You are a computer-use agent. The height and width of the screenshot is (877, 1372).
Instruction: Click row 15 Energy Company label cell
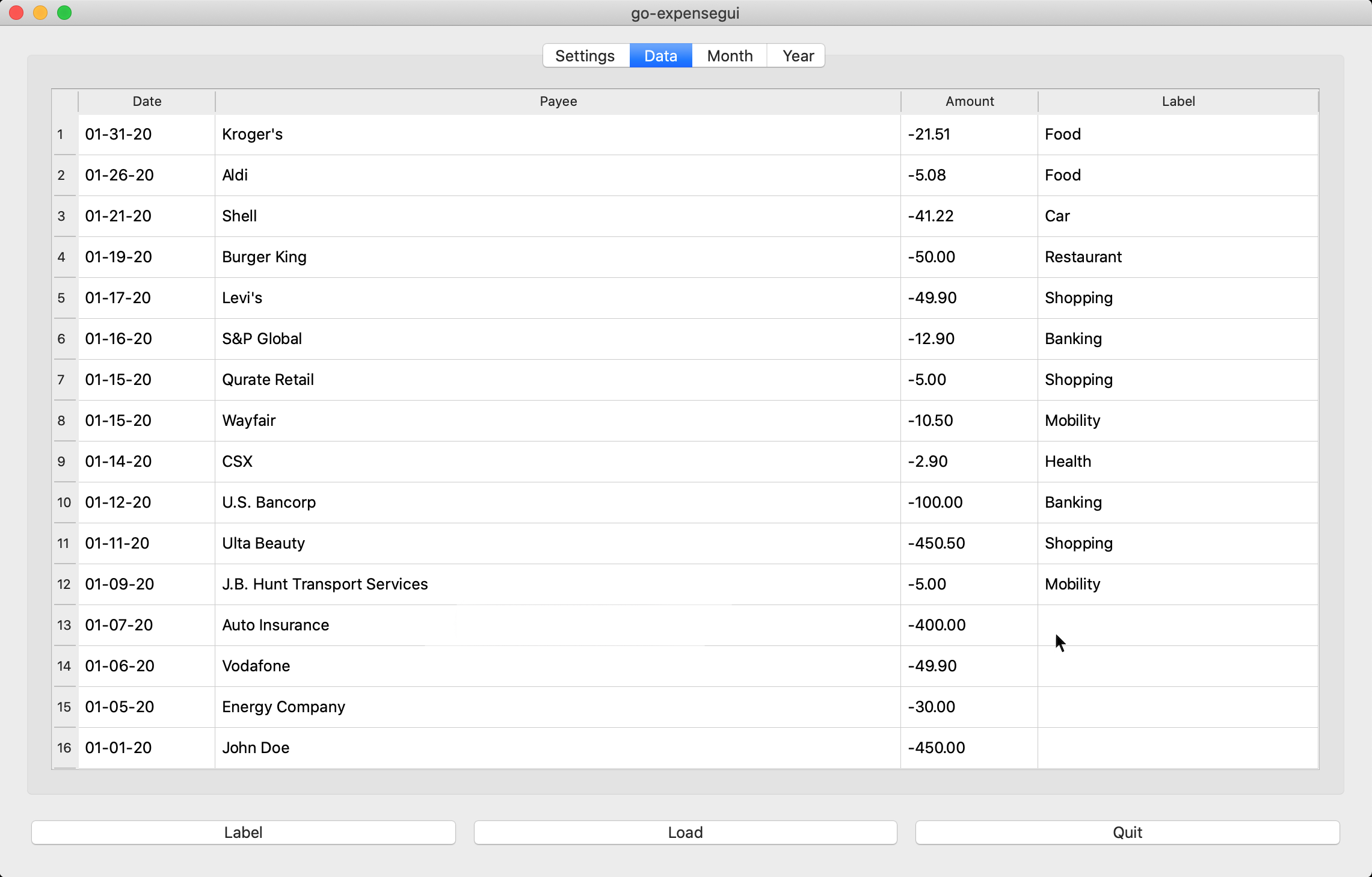point(1178,706)
